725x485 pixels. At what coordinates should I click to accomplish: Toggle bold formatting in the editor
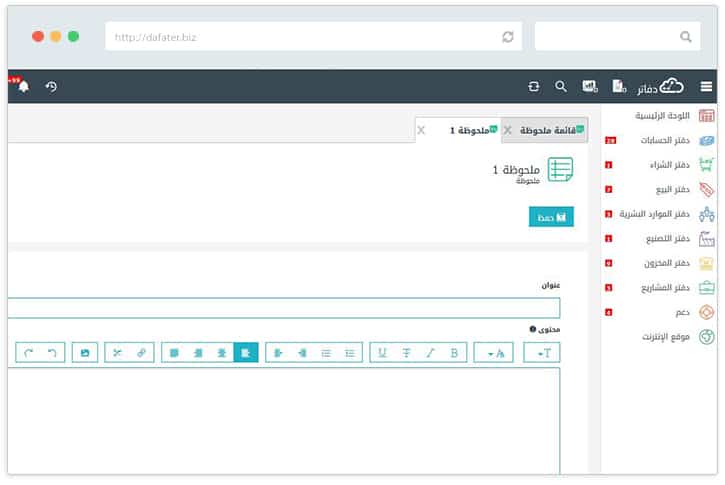(454, 353)
